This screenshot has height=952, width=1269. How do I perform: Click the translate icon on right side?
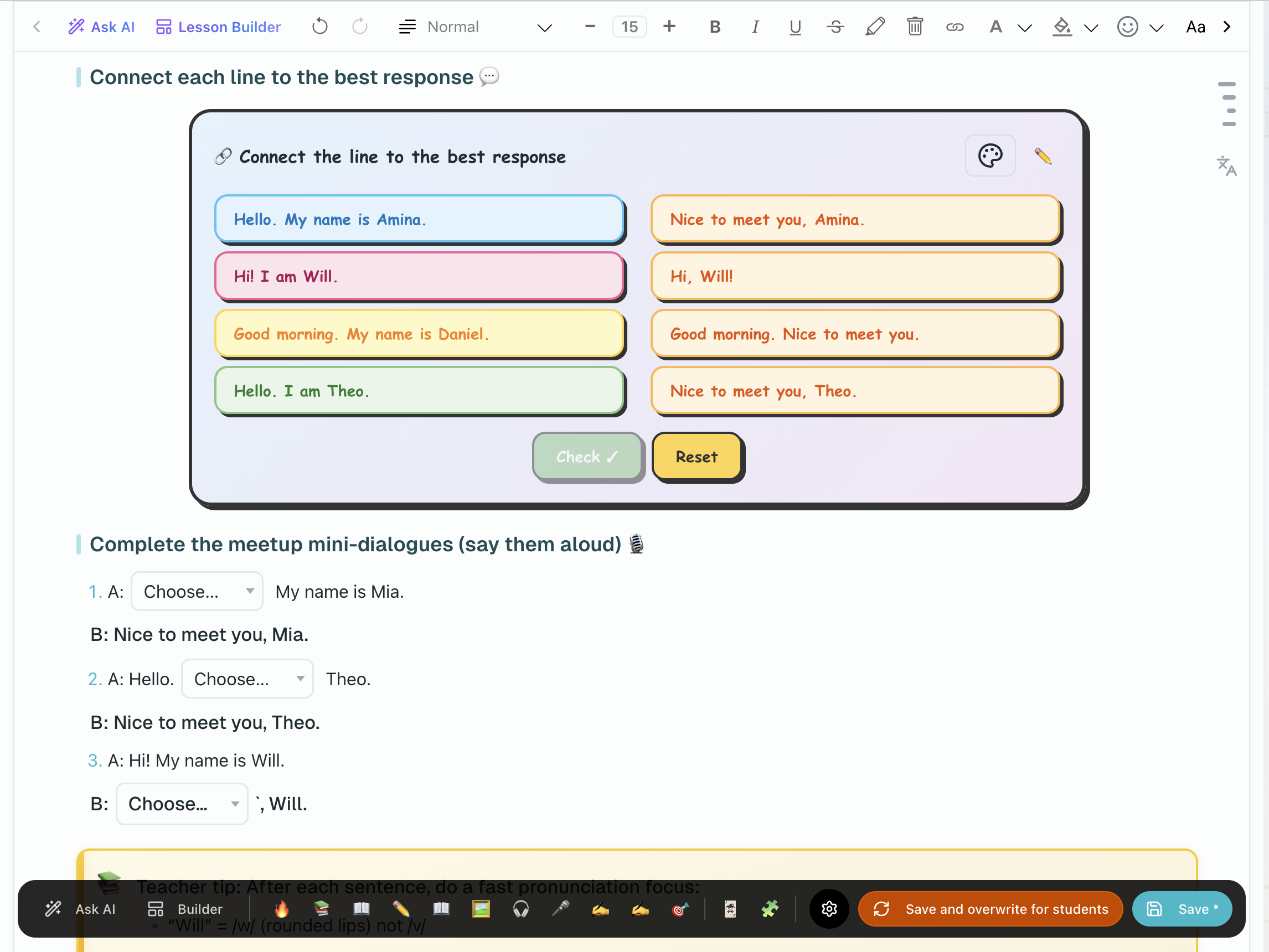(1226, 165)
